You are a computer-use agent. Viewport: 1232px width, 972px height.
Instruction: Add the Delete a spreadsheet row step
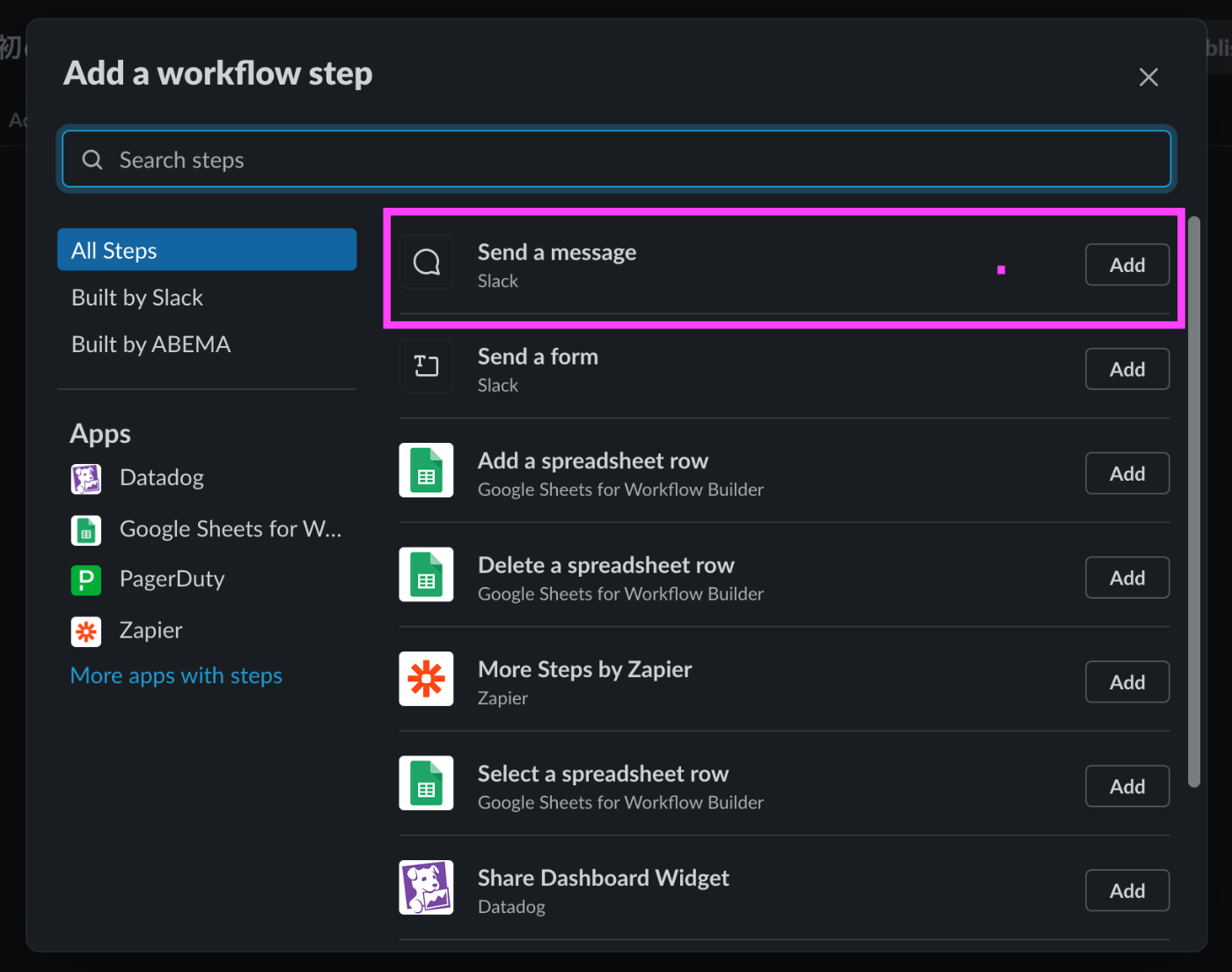(1127, 578)
